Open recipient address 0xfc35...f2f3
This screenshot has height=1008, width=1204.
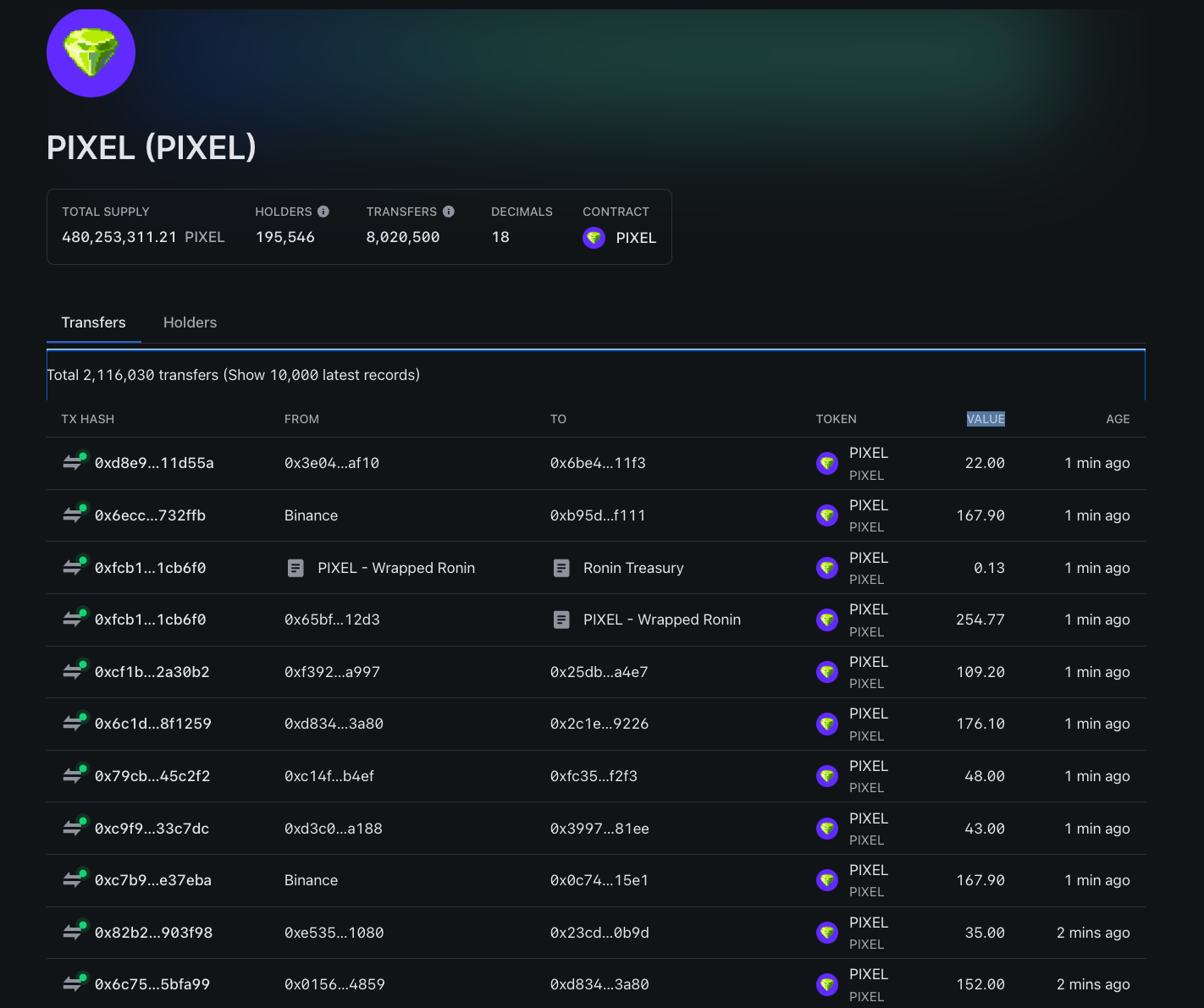(x=594, y=776)
